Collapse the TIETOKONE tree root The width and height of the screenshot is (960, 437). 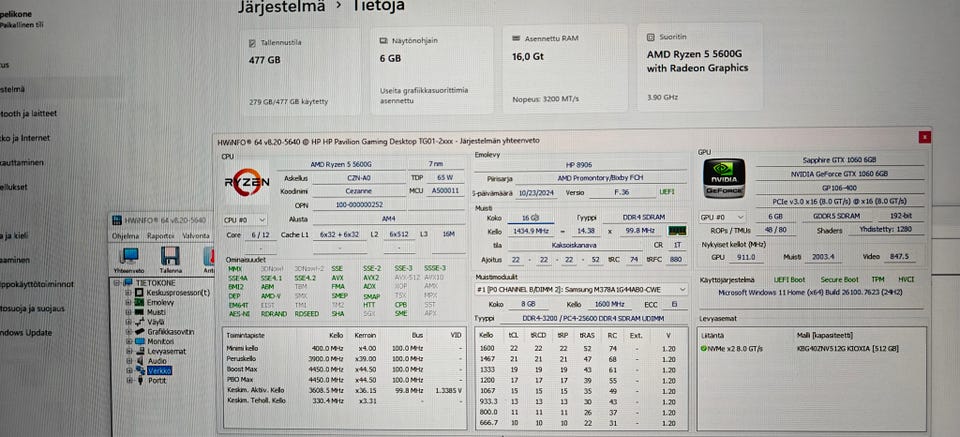117,283
